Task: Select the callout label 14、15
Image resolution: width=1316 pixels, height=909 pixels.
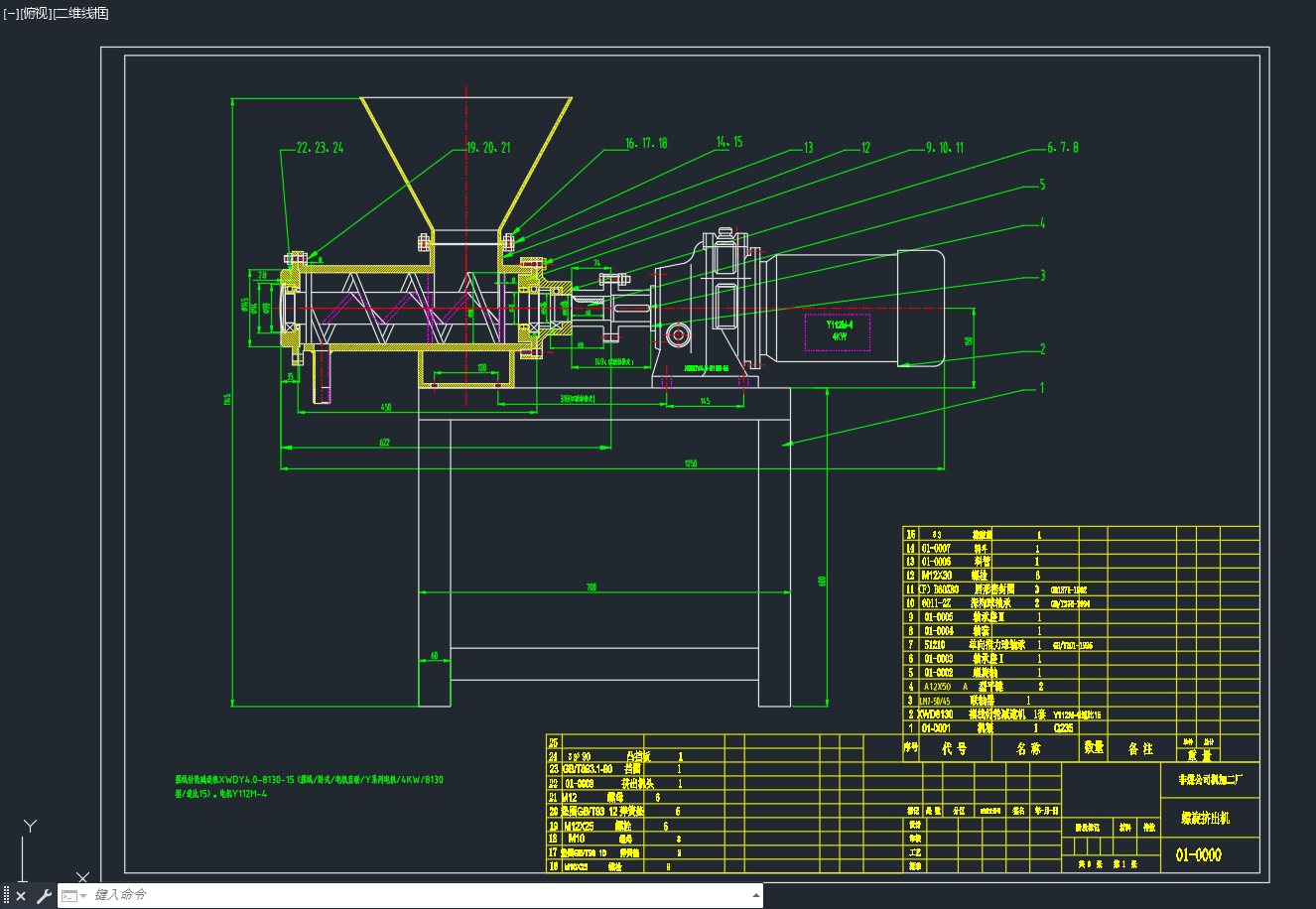Action: coord(729,142)
